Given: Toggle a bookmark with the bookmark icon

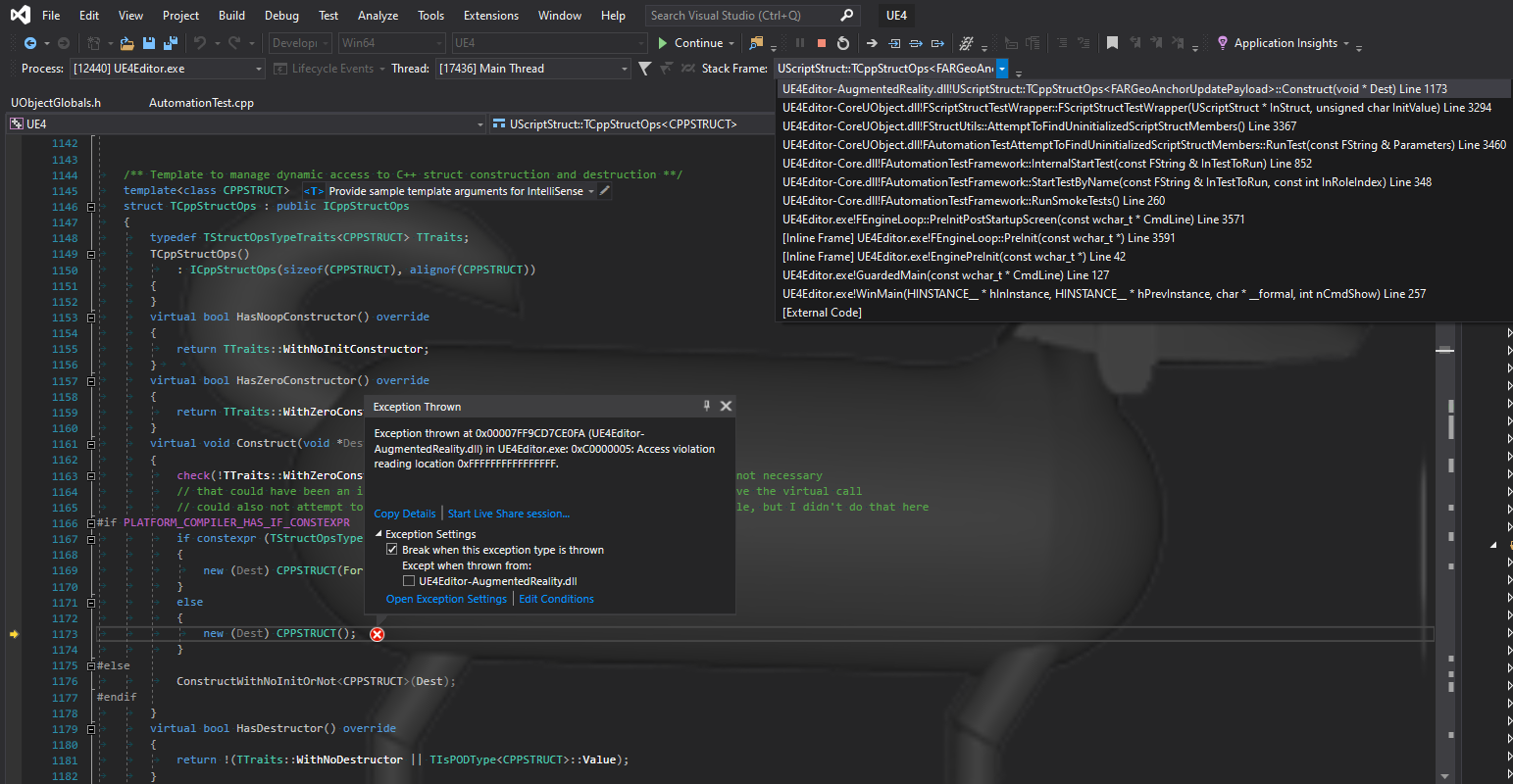Looking at the screenshot, I should pyautogui.click(x=1112, y=43).
